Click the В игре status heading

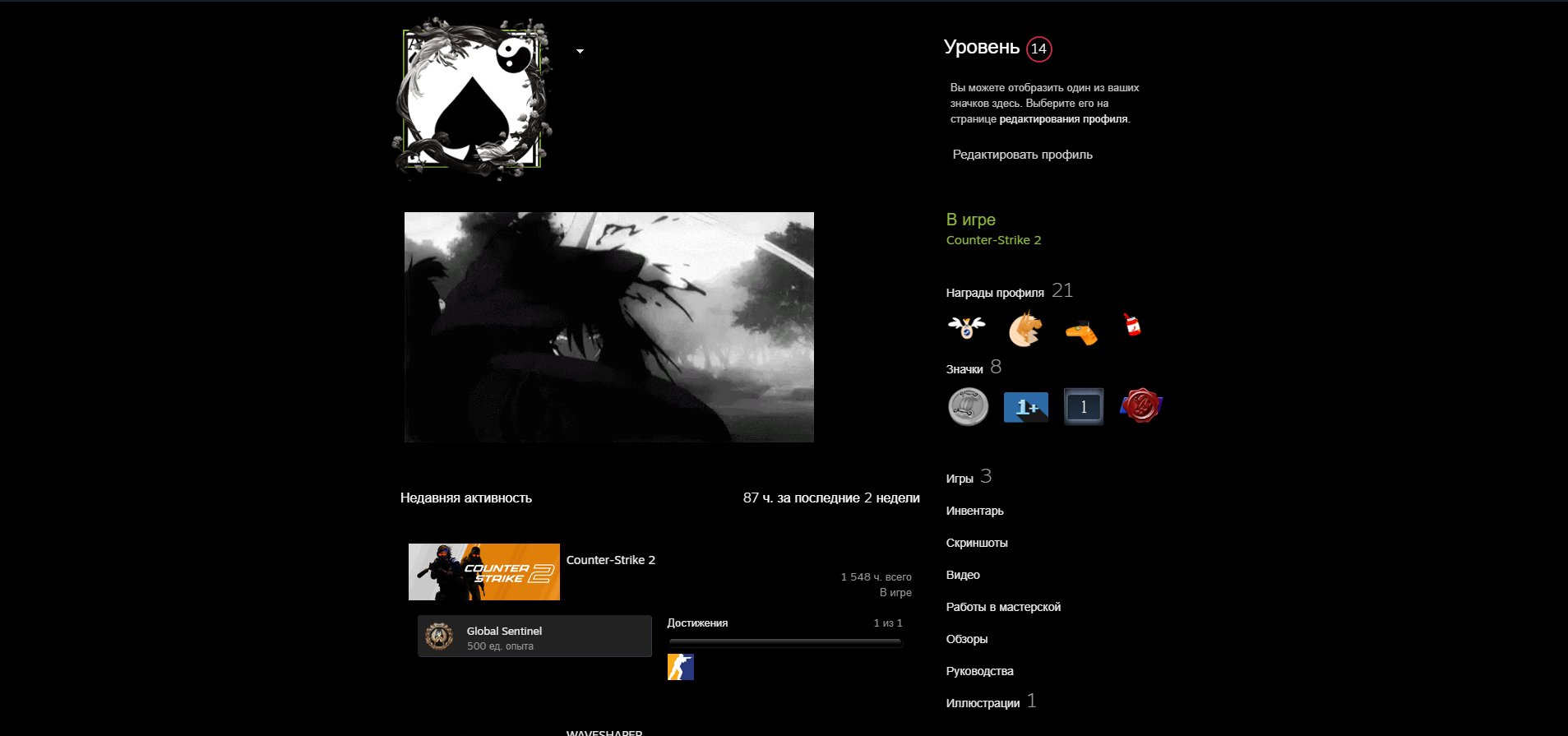tap(970, 220)
